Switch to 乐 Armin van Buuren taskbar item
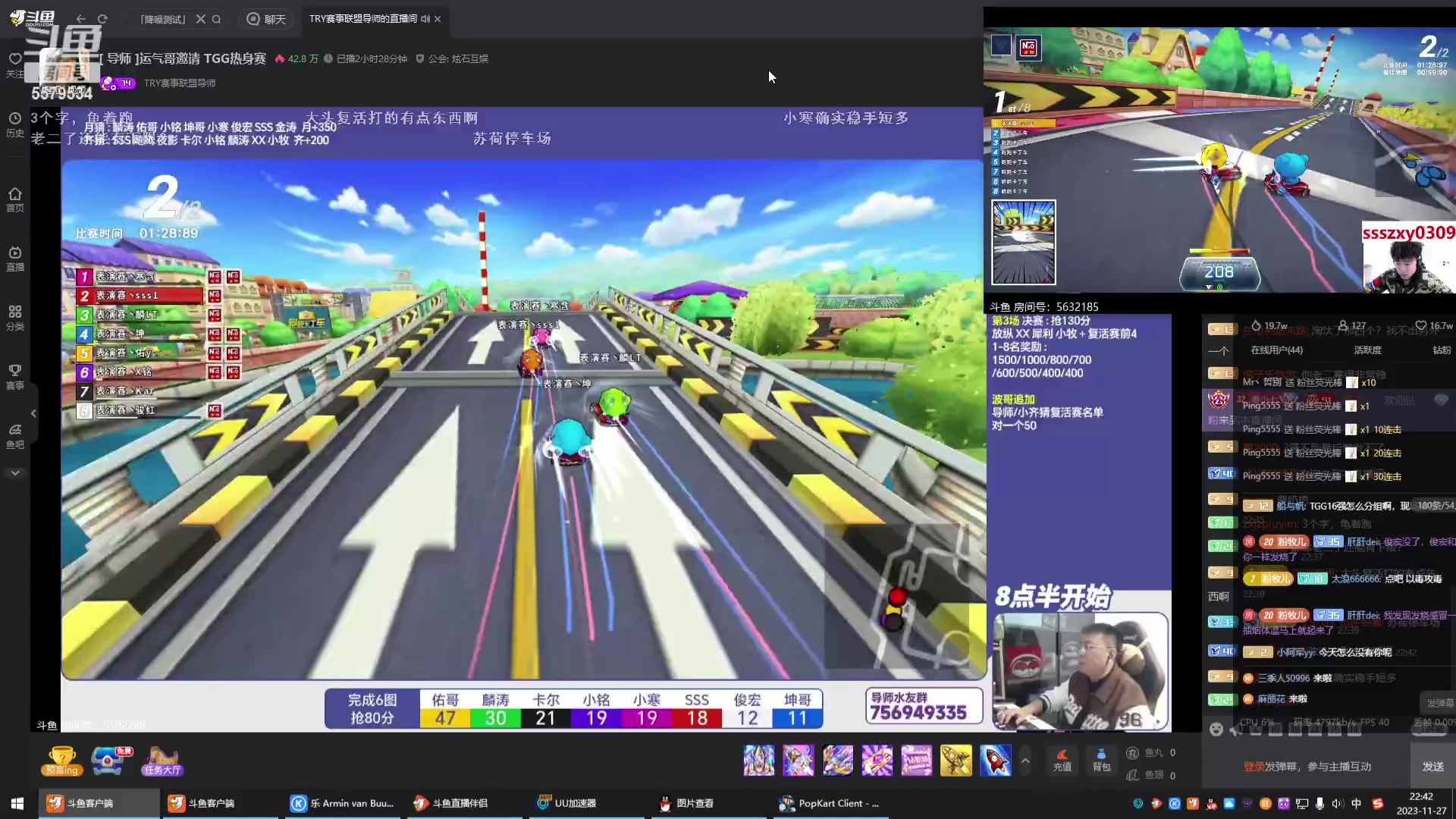Screen dimensions: 1456x819 (x=342, y=803)
